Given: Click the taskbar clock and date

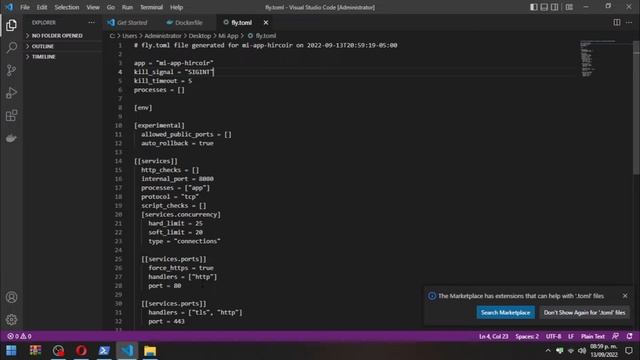Looking at the screenshot, I should coord(604,351).
